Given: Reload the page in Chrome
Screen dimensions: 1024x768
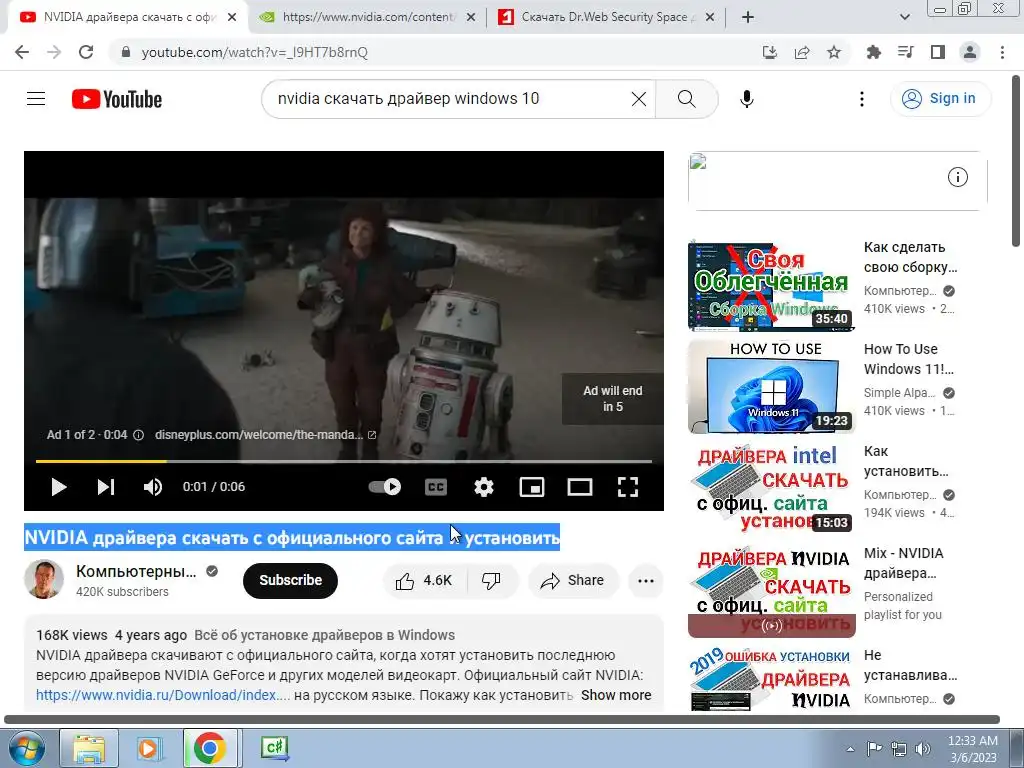Looking at the screenshot, I should pos(86,52).
